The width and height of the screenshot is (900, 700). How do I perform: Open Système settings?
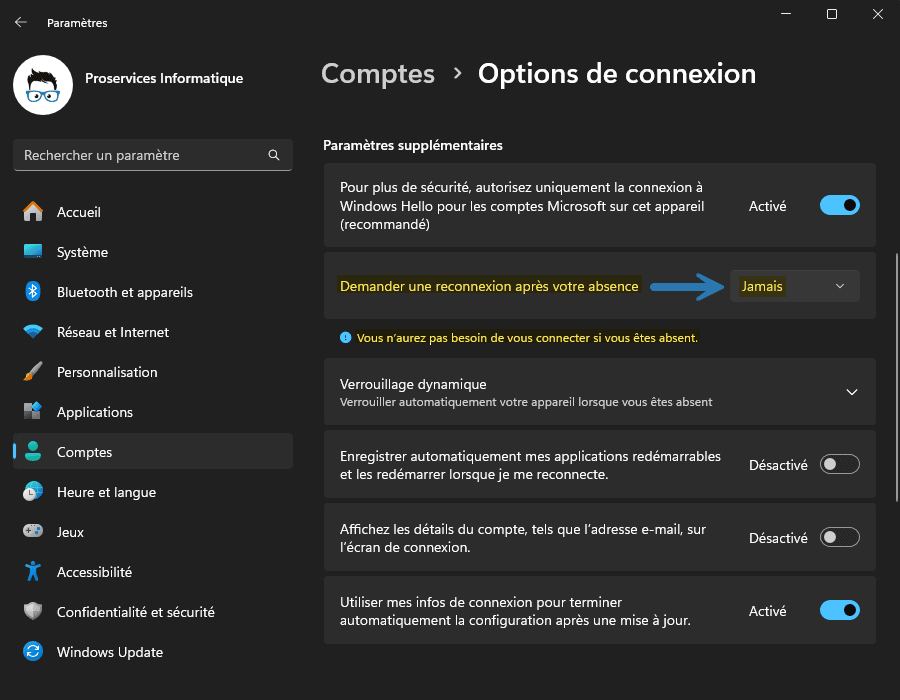84,252
